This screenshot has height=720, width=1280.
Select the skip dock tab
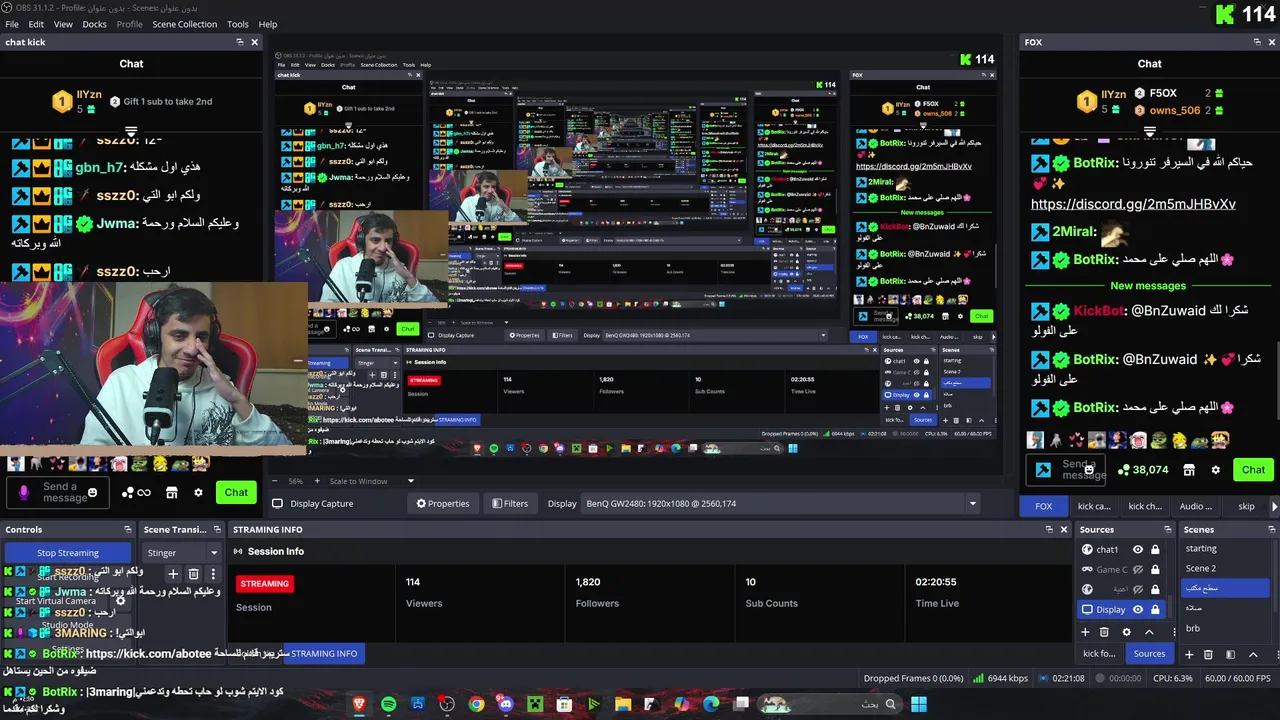tap(1246, 506)
